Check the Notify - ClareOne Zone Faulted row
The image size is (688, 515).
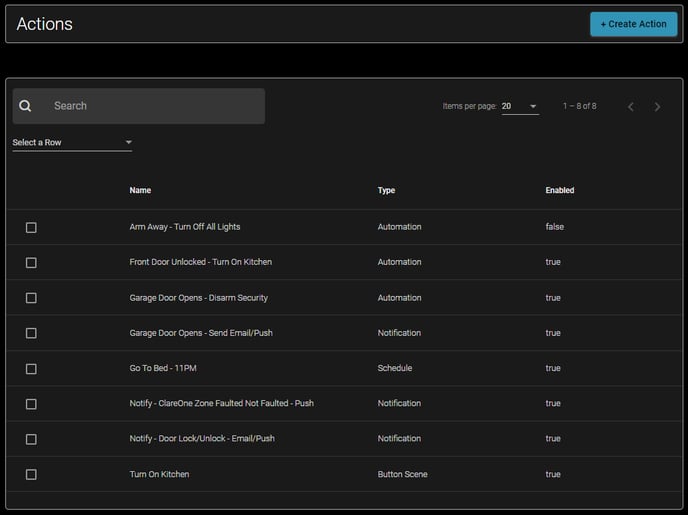31,404
